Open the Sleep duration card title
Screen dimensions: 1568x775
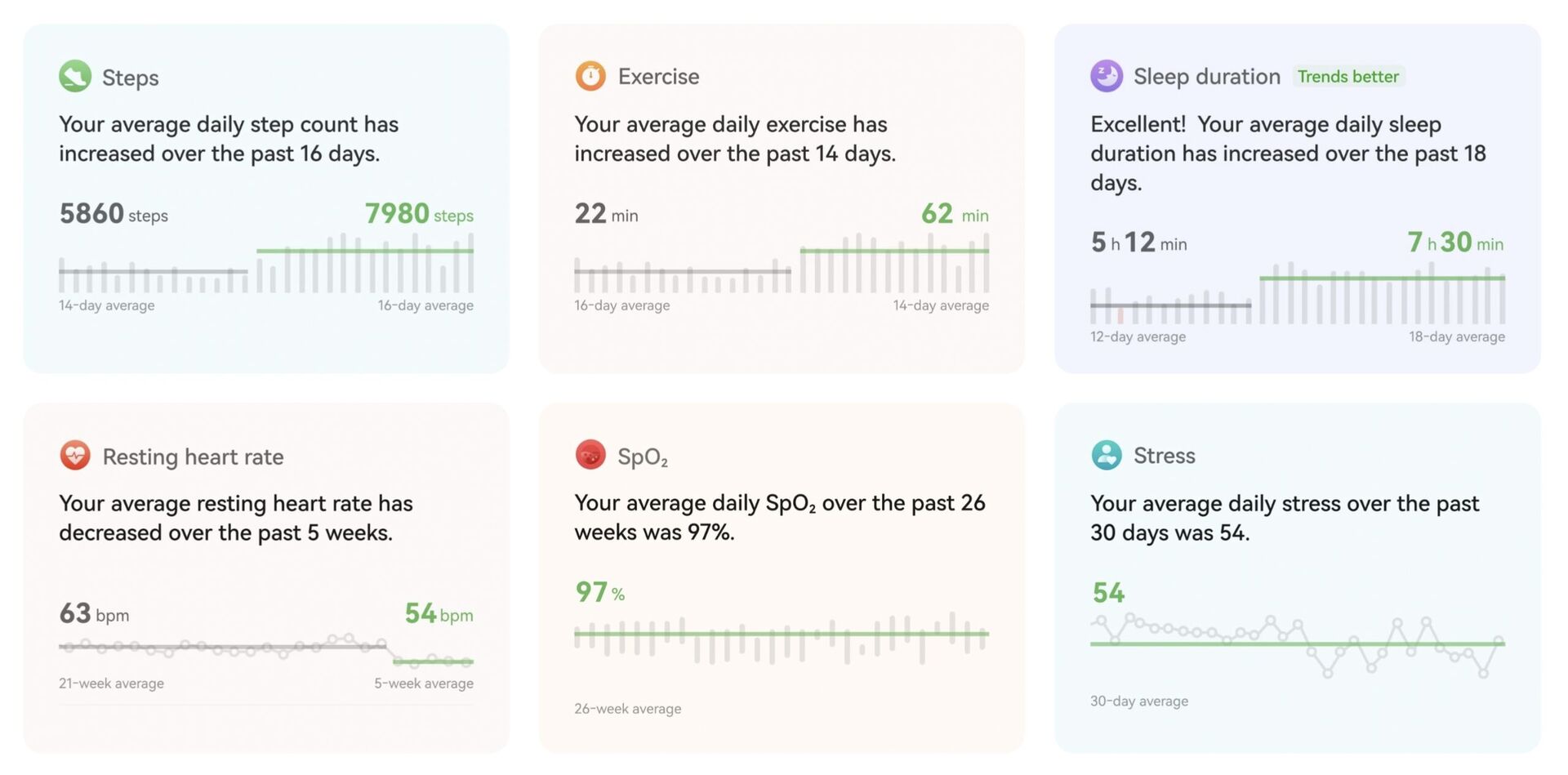[1206, 77]
